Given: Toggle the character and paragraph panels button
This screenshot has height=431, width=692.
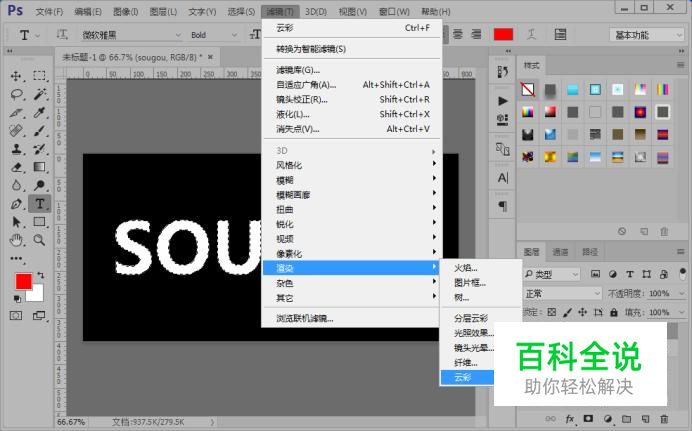Looking at the screenshot, I should click(x=560, y=34).
